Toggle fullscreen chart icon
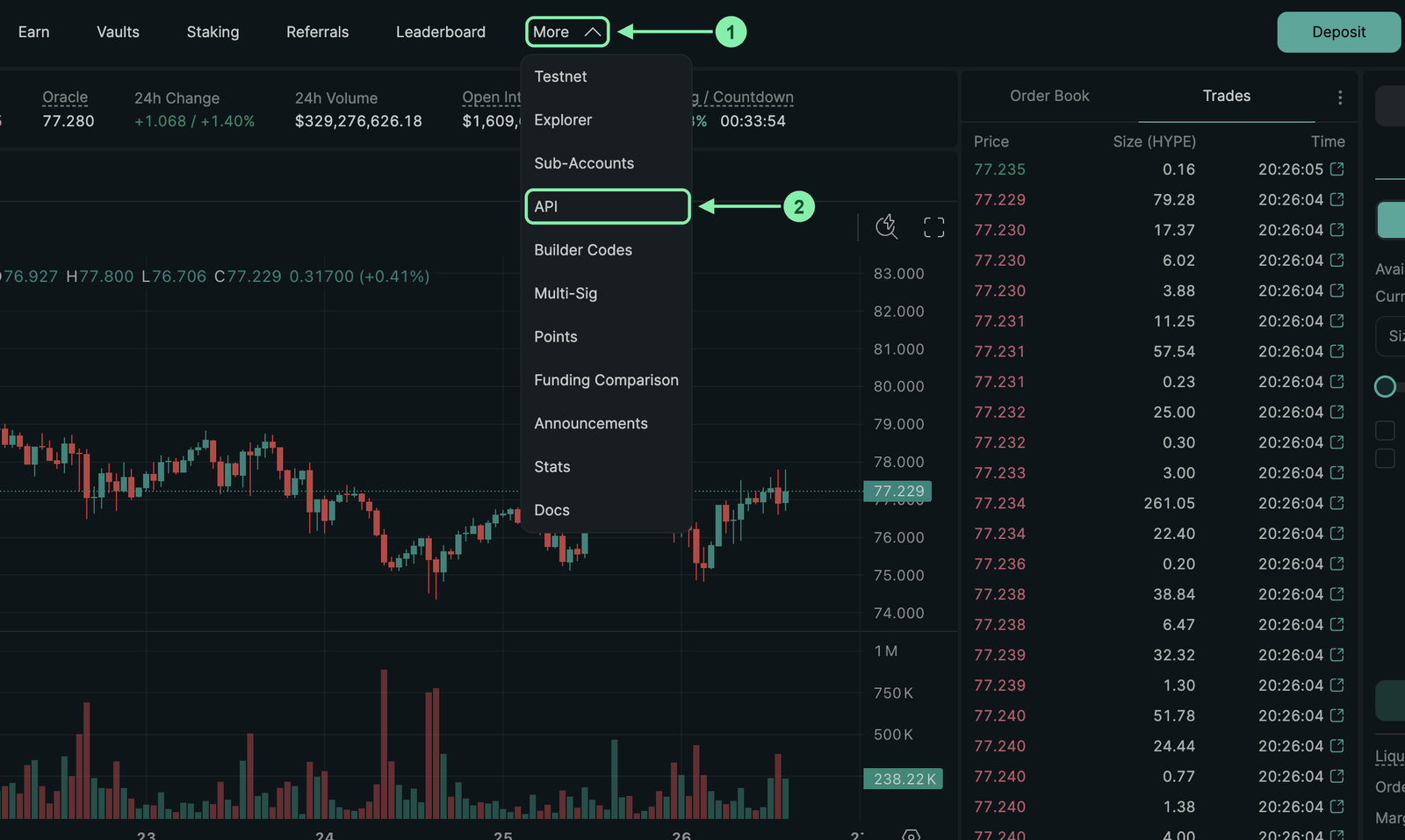The width and height of the screenshot is (1405, 840). click(x=934, y=227)
